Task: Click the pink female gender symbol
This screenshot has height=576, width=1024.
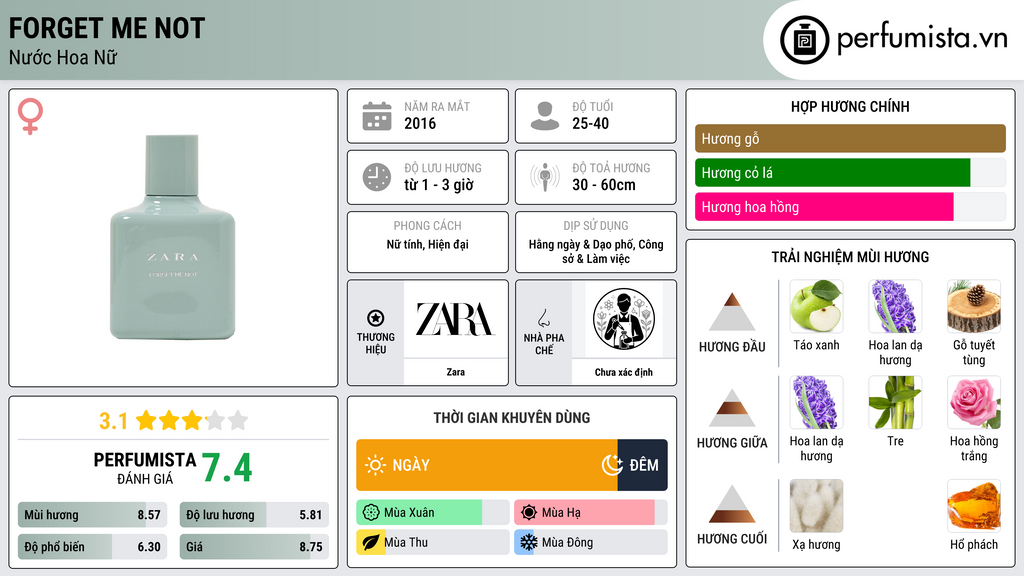Action: pyautogui.click(x=30, y=116)
